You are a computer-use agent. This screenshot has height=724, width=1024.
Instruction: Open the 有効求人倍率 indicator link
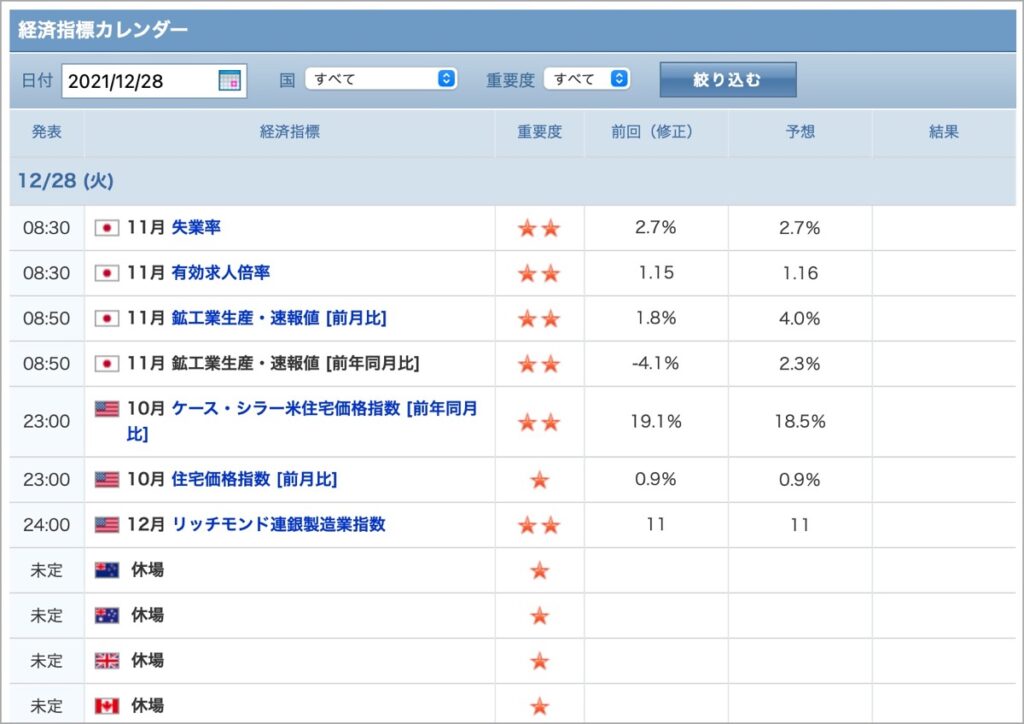221,272
